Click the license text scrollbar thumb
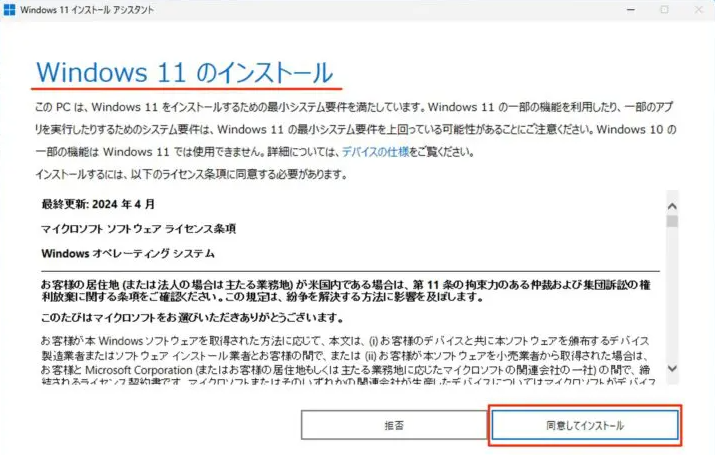 click(672, 221)
